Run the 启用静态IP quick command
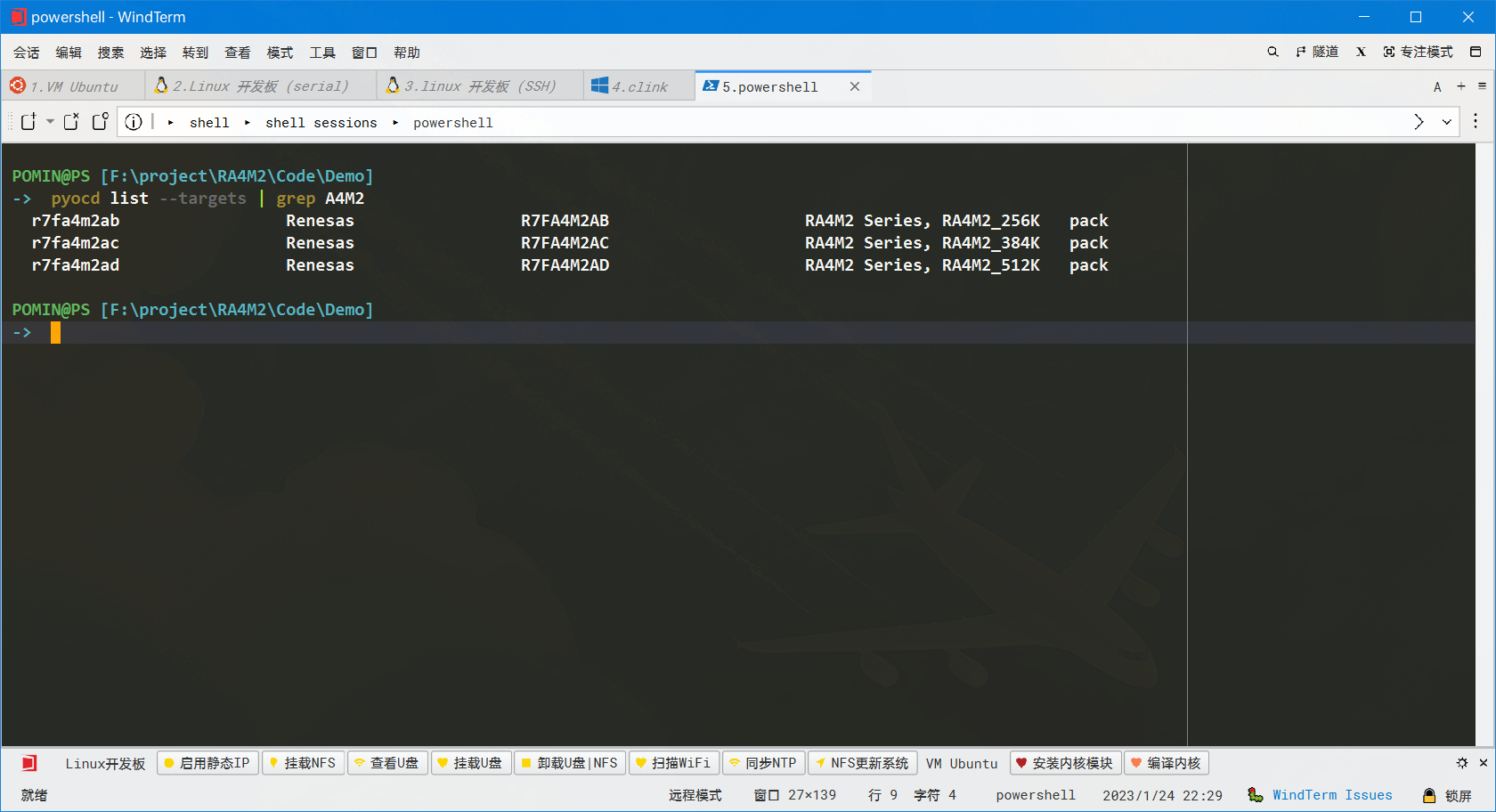This screenshot has width=1496, height=812. tap(207, 763)
